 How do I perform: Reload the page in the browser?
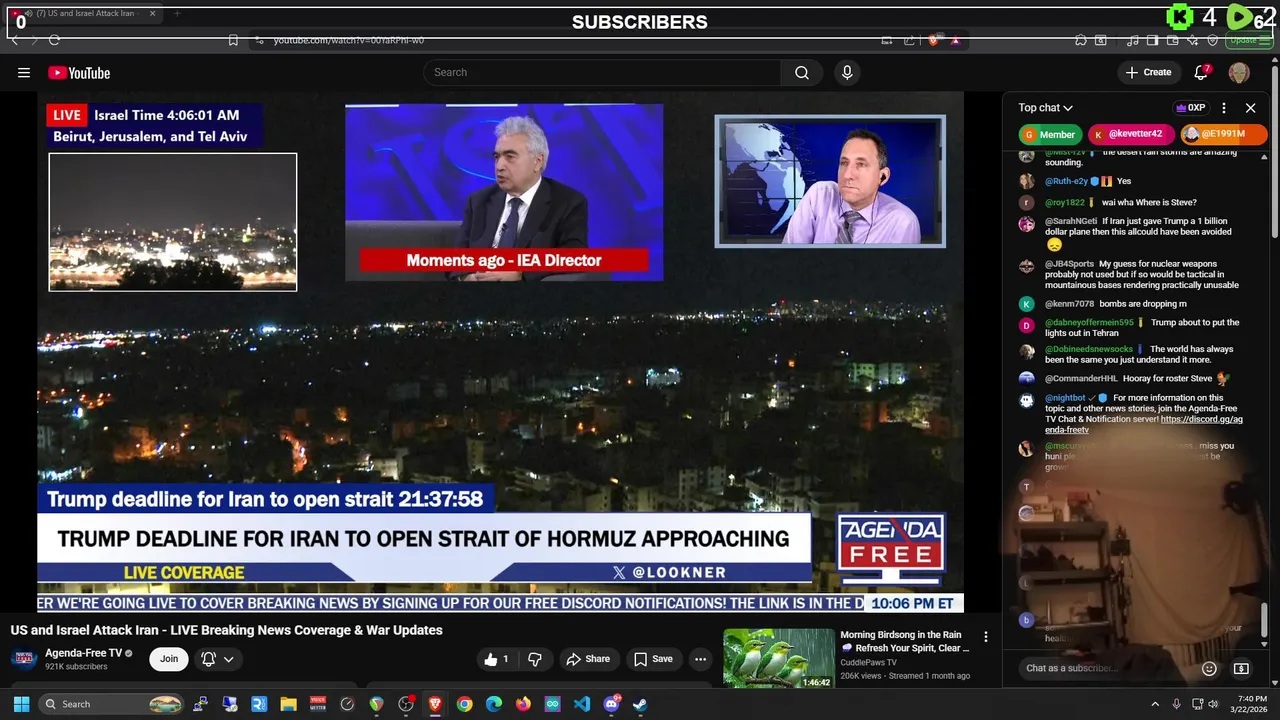pyautogui.click(x=54, y=40)
